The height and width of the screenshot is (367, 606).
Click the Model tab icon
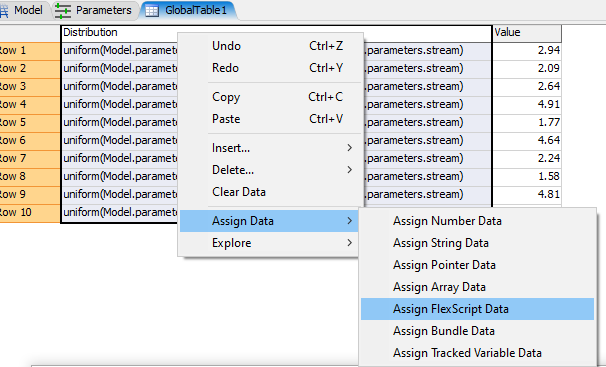4,10
